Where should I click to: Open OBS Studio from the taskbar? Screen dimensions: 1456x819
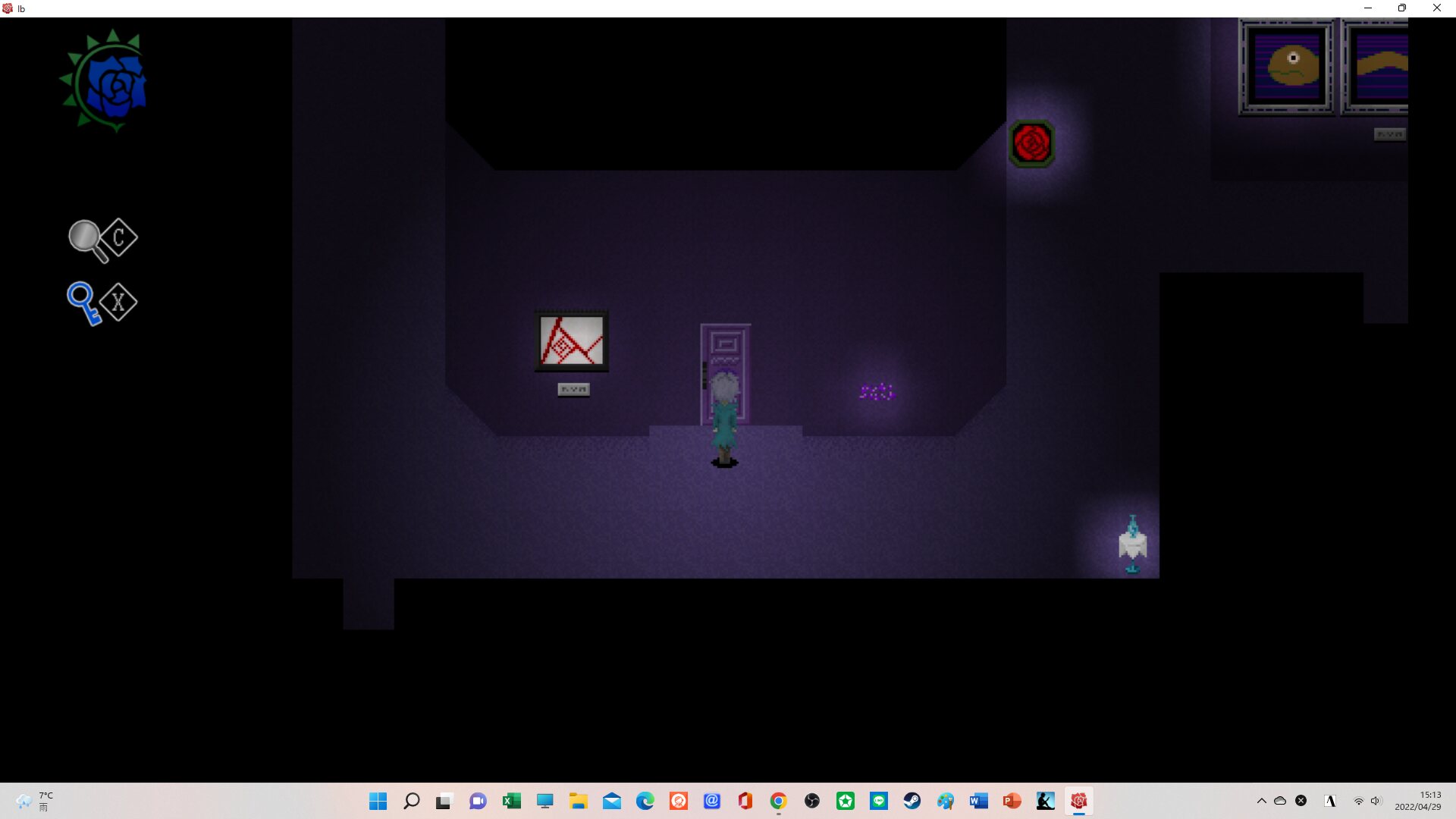[x=811, y=801]
